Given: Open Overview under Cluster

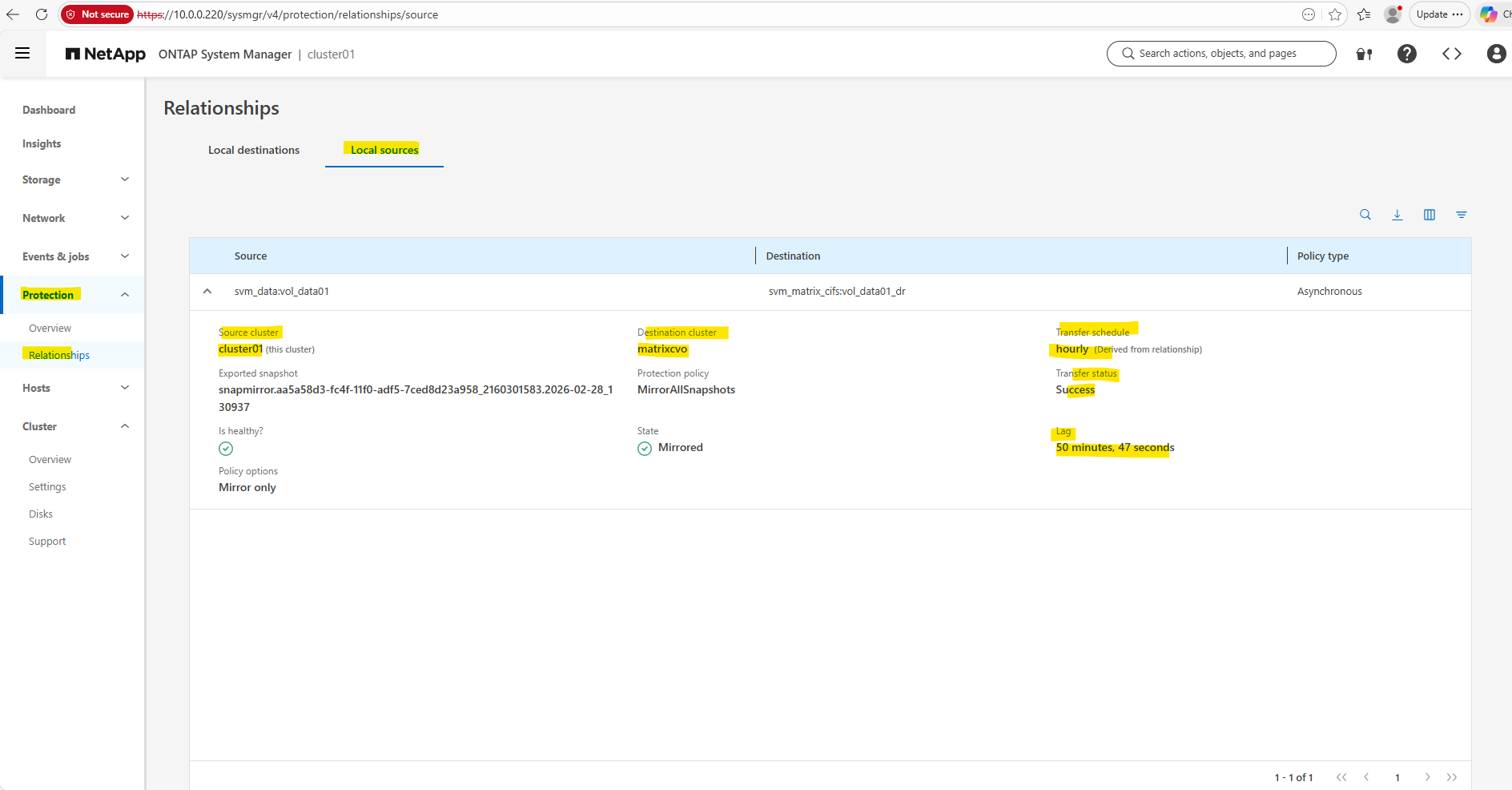Looking at the screenshot, I should [x=50, y=459].
